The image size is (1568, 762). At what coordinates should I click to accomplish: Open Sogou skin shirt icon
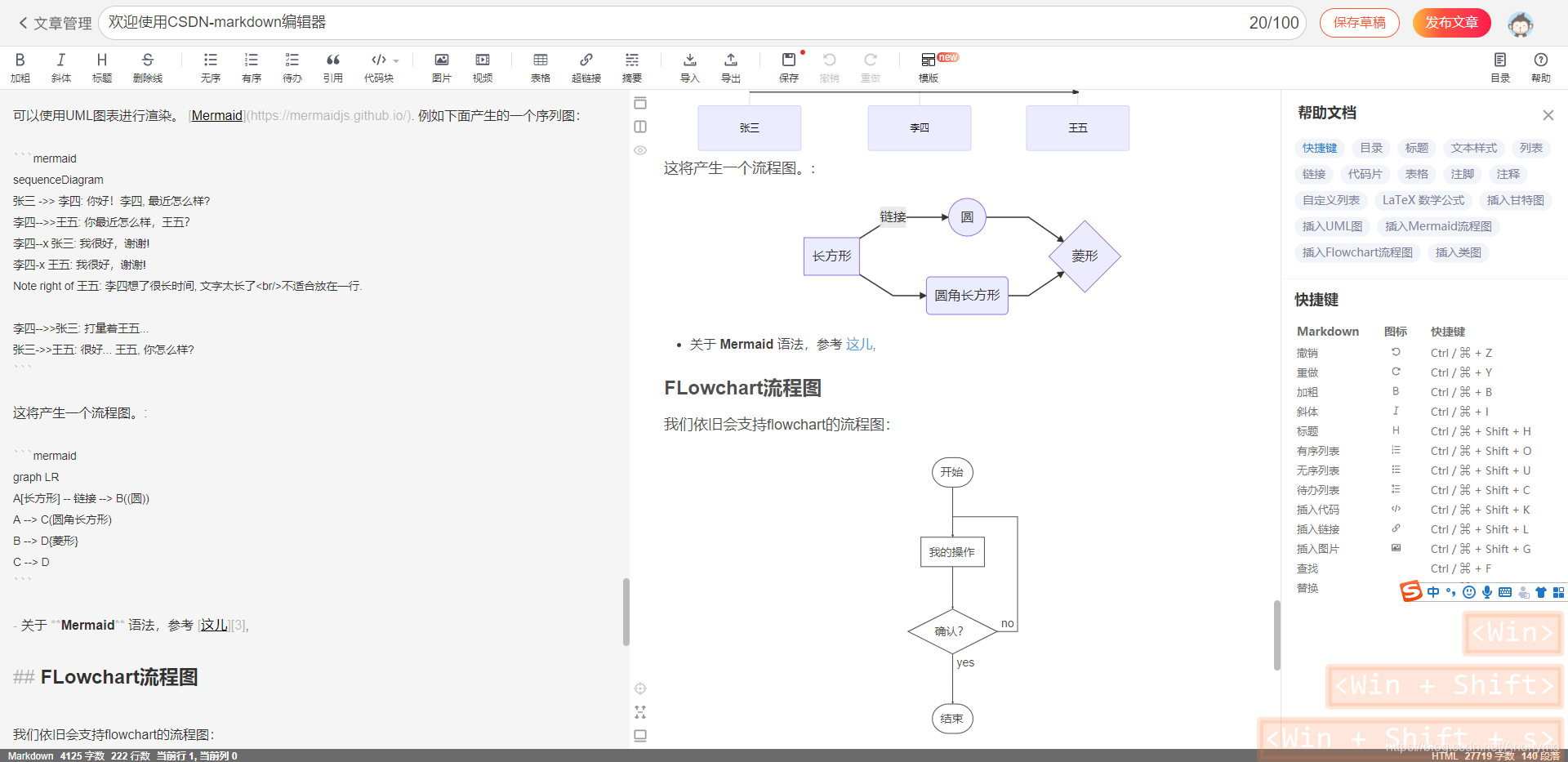pos(1541,592)
